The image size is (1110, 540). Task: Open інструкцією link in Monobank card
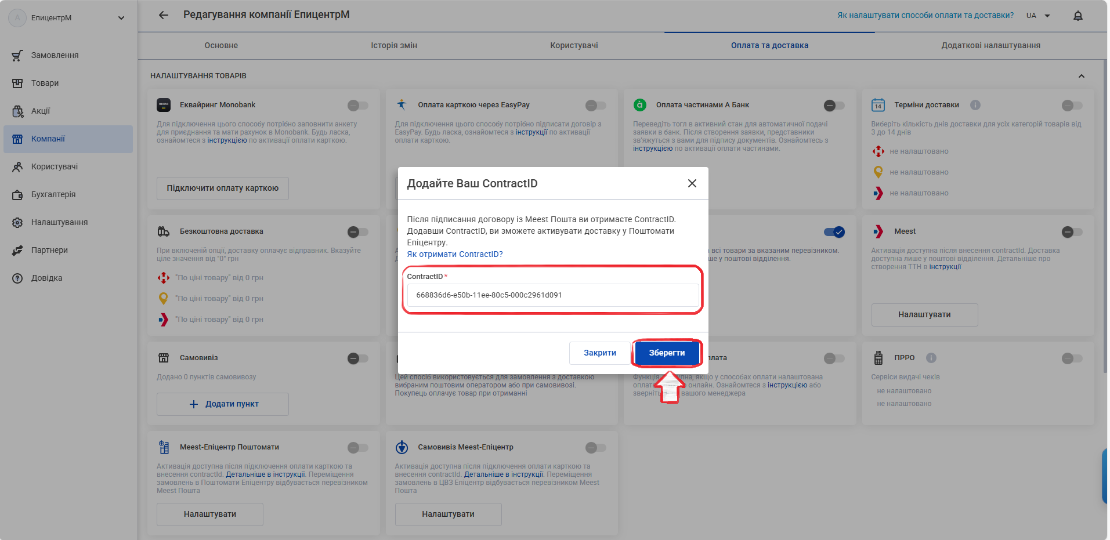coord(227,141)
